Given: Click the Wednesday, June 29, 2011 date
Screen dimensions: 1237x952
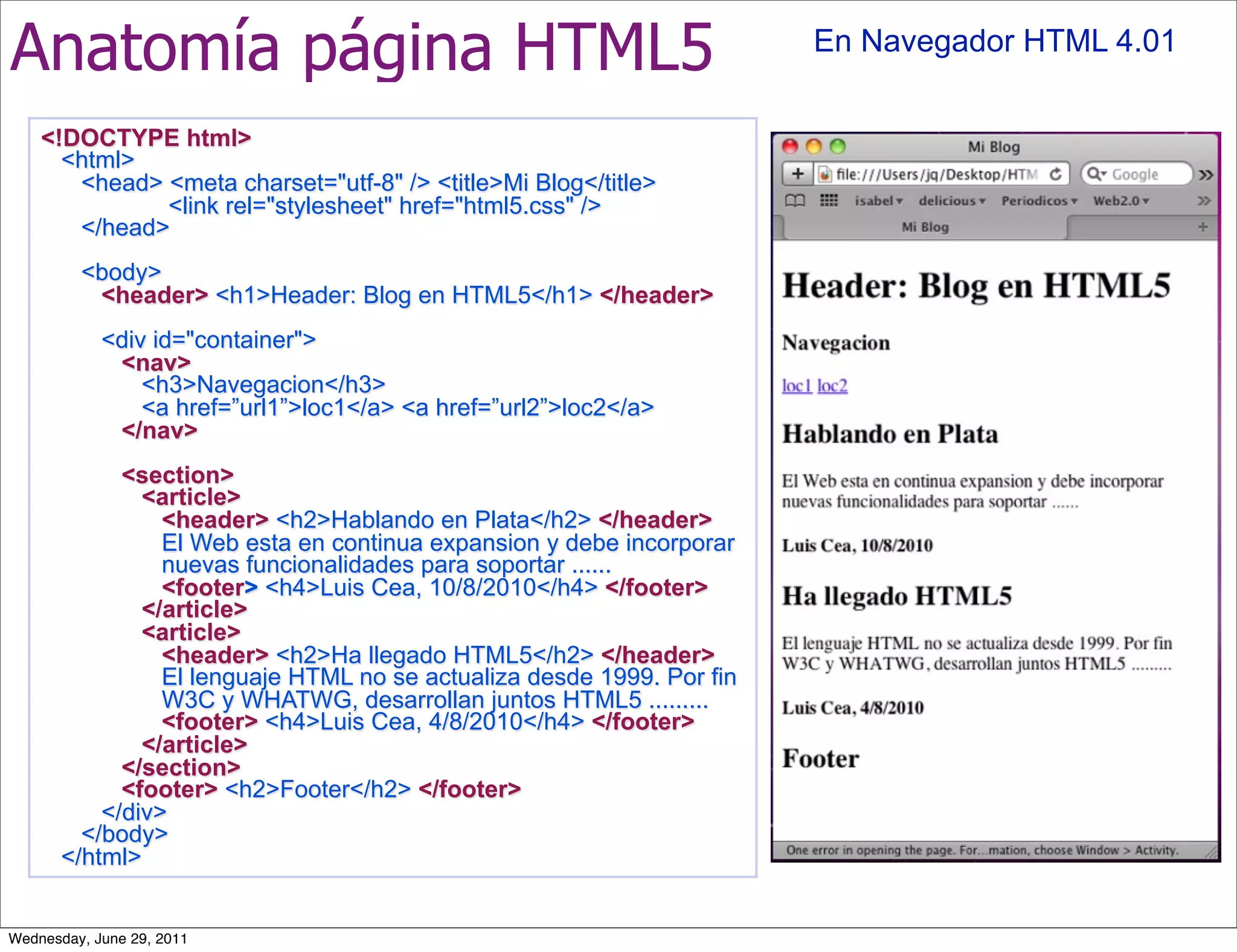Looking at the screenshot, I should pyautogui.click(x=98, y=939).
